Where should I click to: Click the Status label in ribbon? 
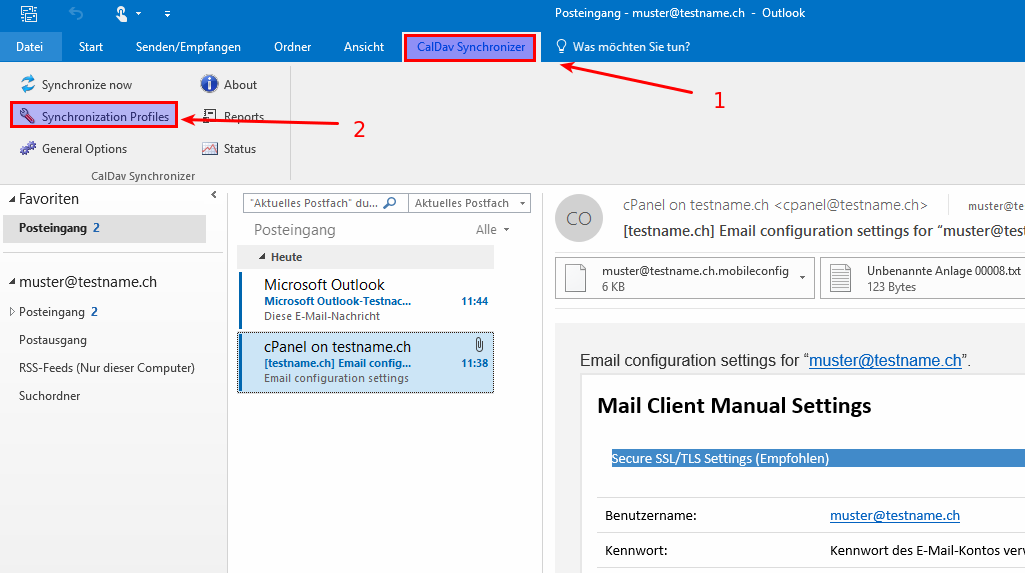[x=239, y=149]
